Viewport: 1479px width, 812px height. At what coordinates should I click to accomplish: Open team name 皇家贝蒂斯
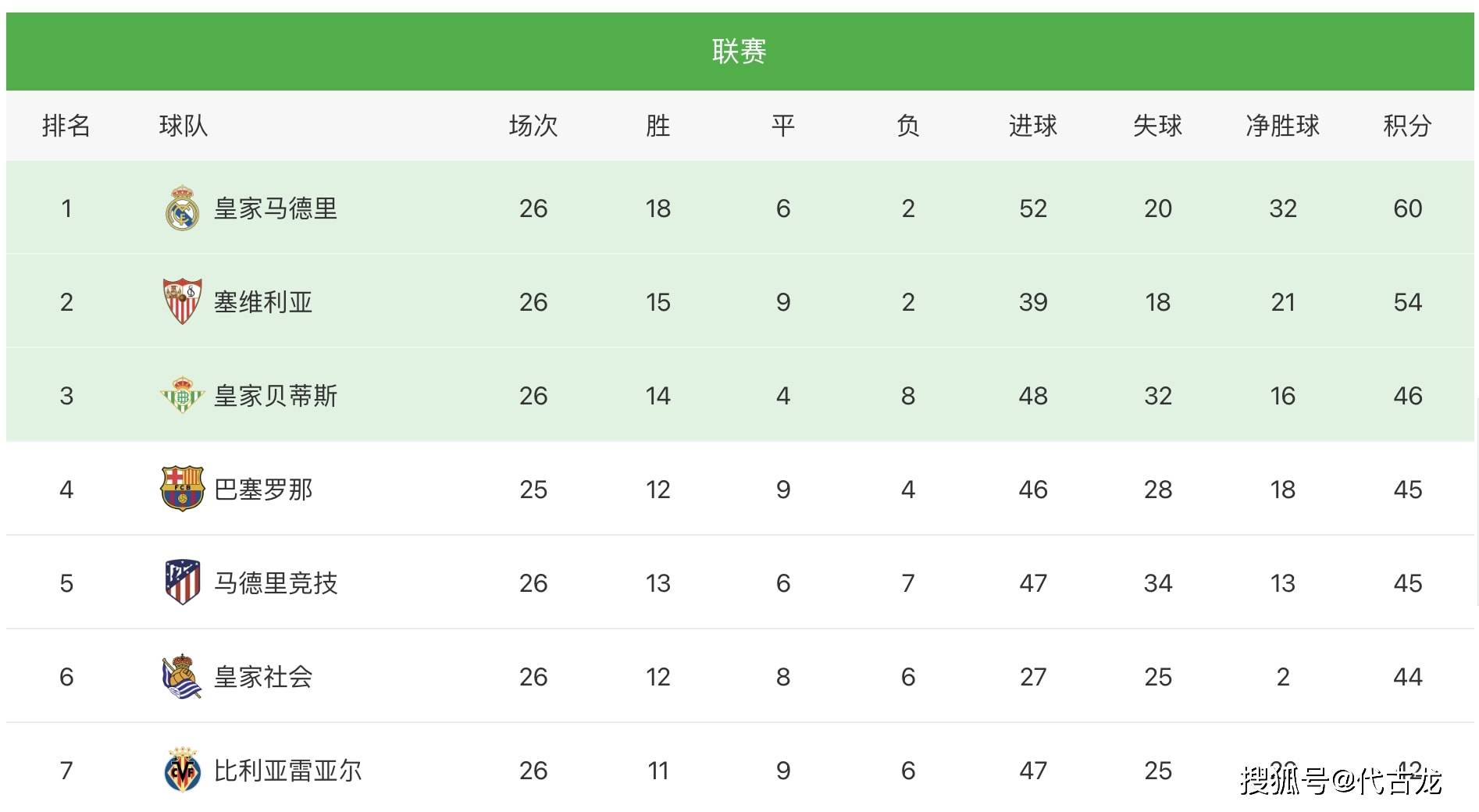point(276,396)
